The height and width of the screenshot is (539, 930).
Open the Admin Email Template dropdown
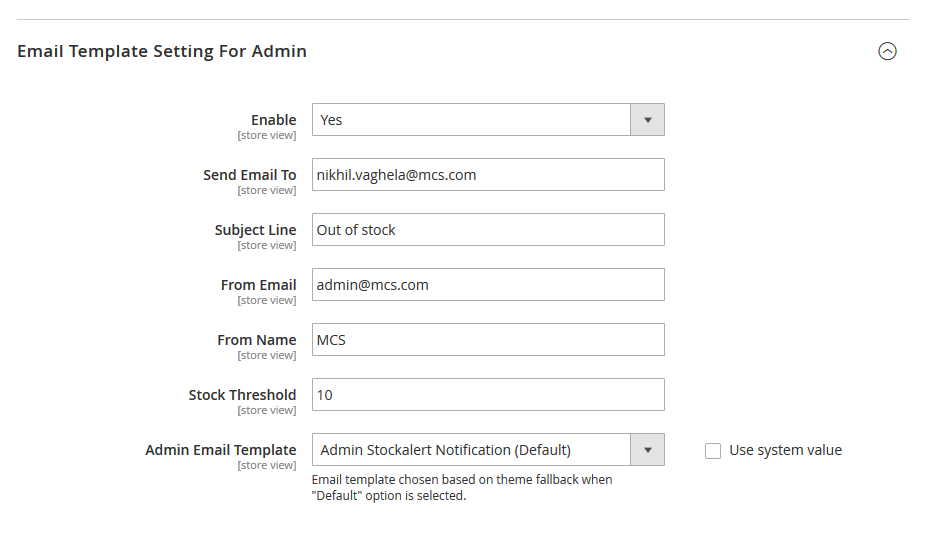[x=471, y=450]
